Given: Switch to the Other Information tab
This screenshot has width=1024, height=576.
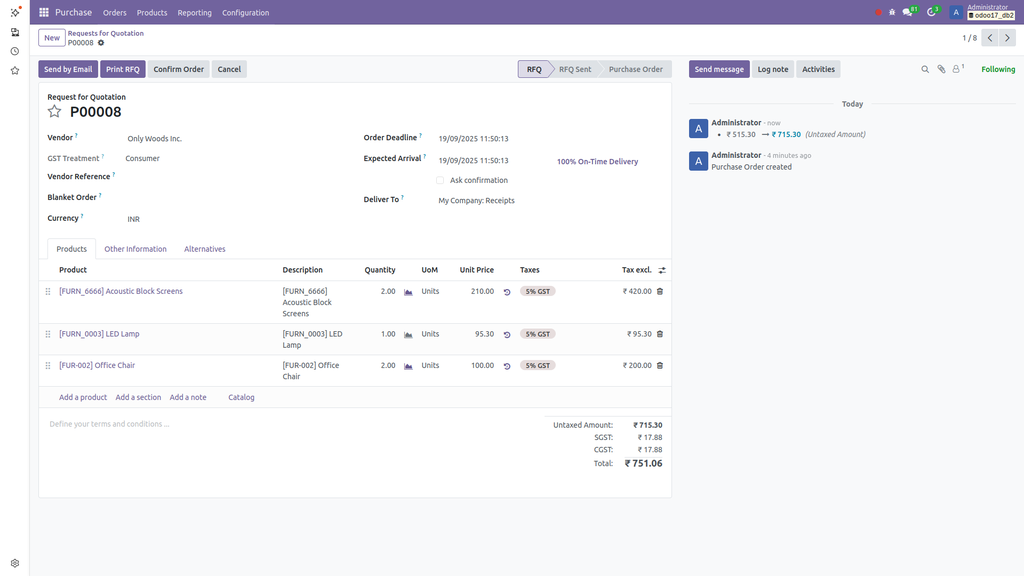Looking at the screenshot, I should pos(136,248).
